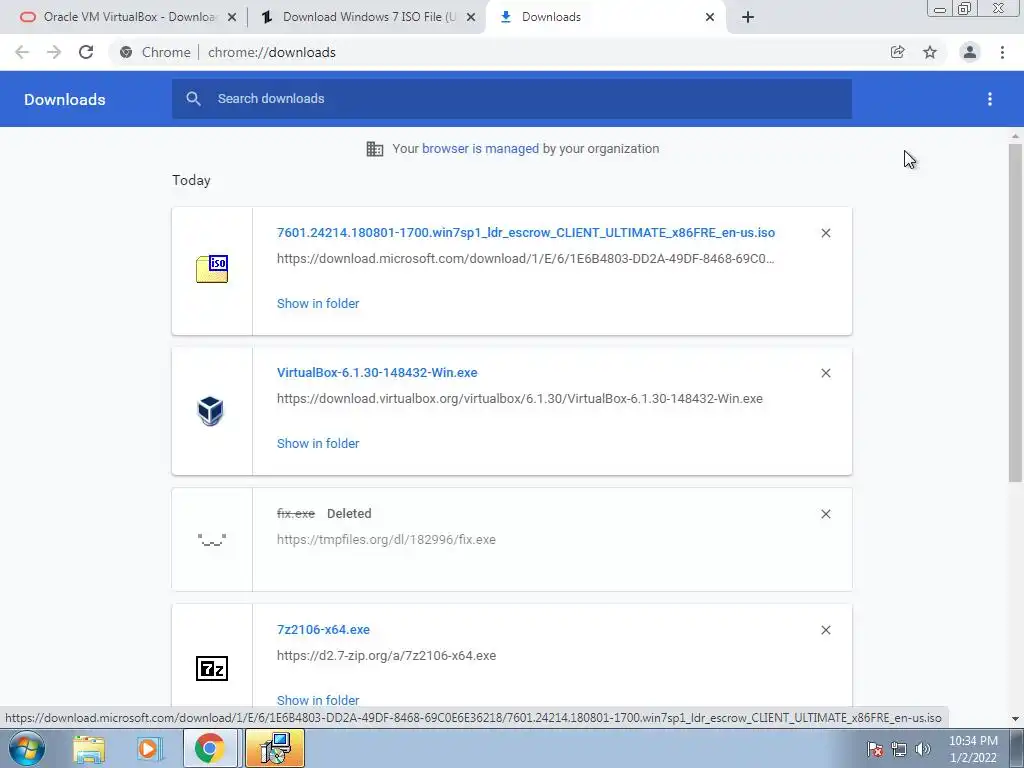Click the d2.7-zip.org source URL
The width and height of the screenshot is (1024, 768).
[386, 655]
